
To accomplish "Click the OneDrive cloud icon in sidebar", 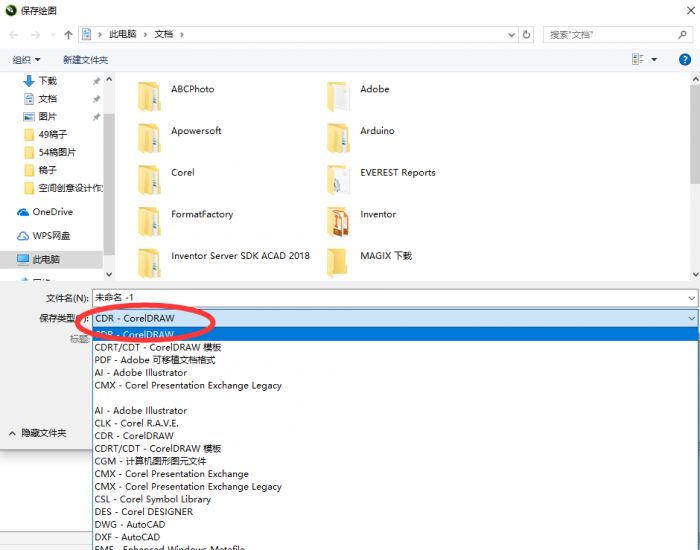I will click(23, 212).
